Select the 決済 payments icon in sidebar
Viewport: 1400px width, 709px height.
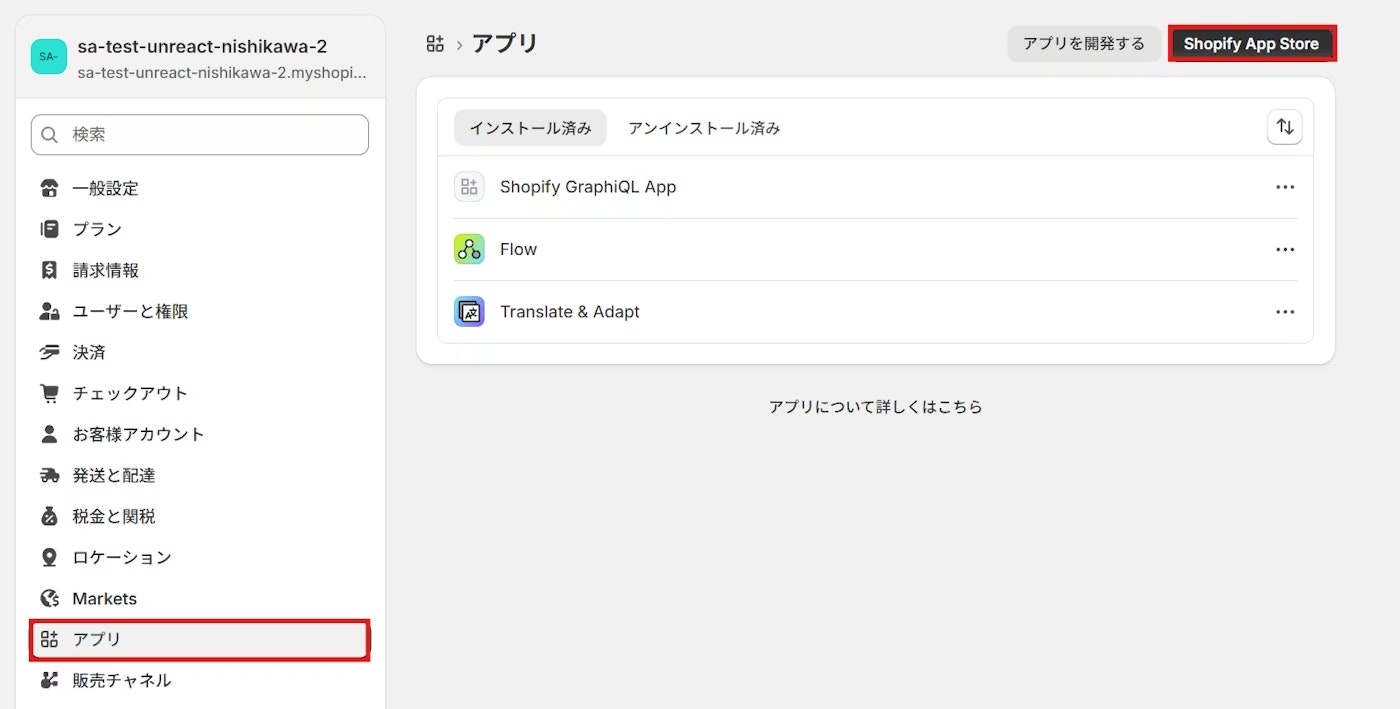[x=49, y=352]
